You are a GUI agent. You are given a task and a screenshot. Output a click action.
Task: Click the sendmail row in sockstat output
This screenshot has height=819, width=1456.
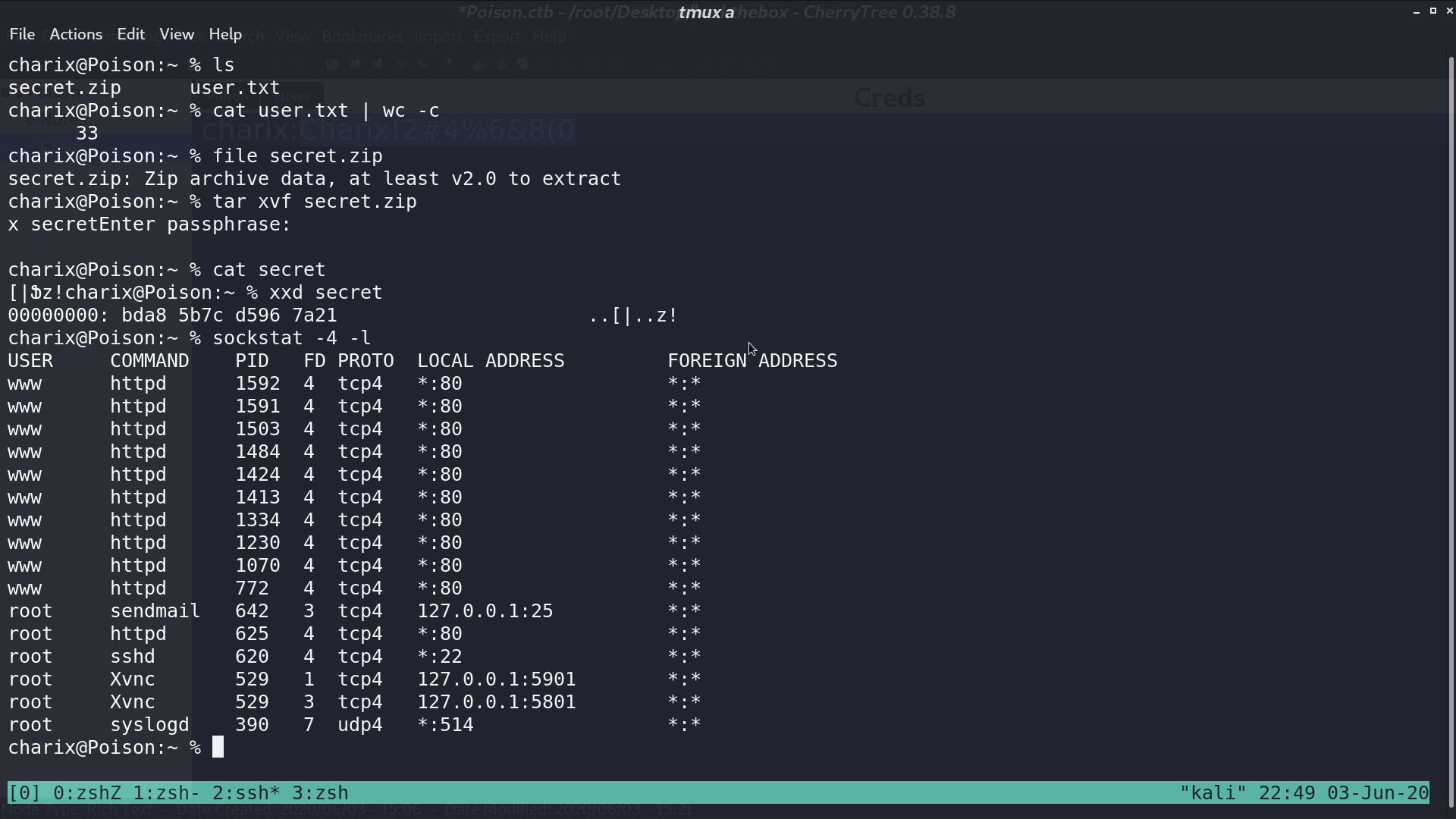(355, 611)
